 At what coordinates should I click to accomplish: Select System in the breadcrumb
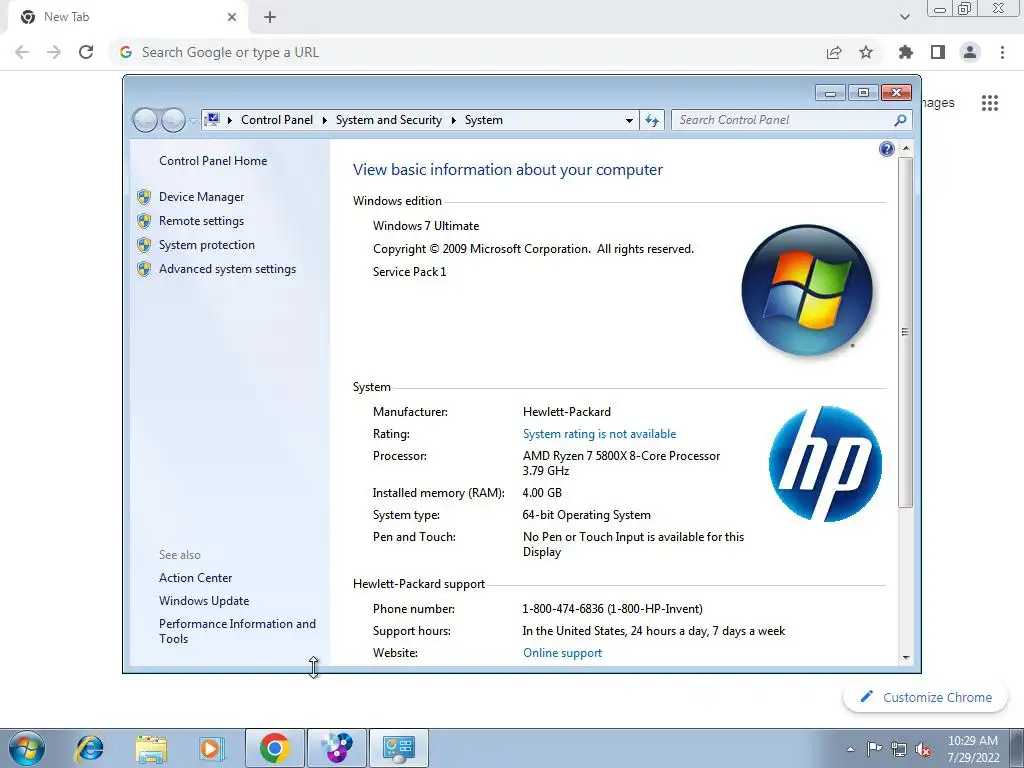pyautogui.click(x=483, y=120)
